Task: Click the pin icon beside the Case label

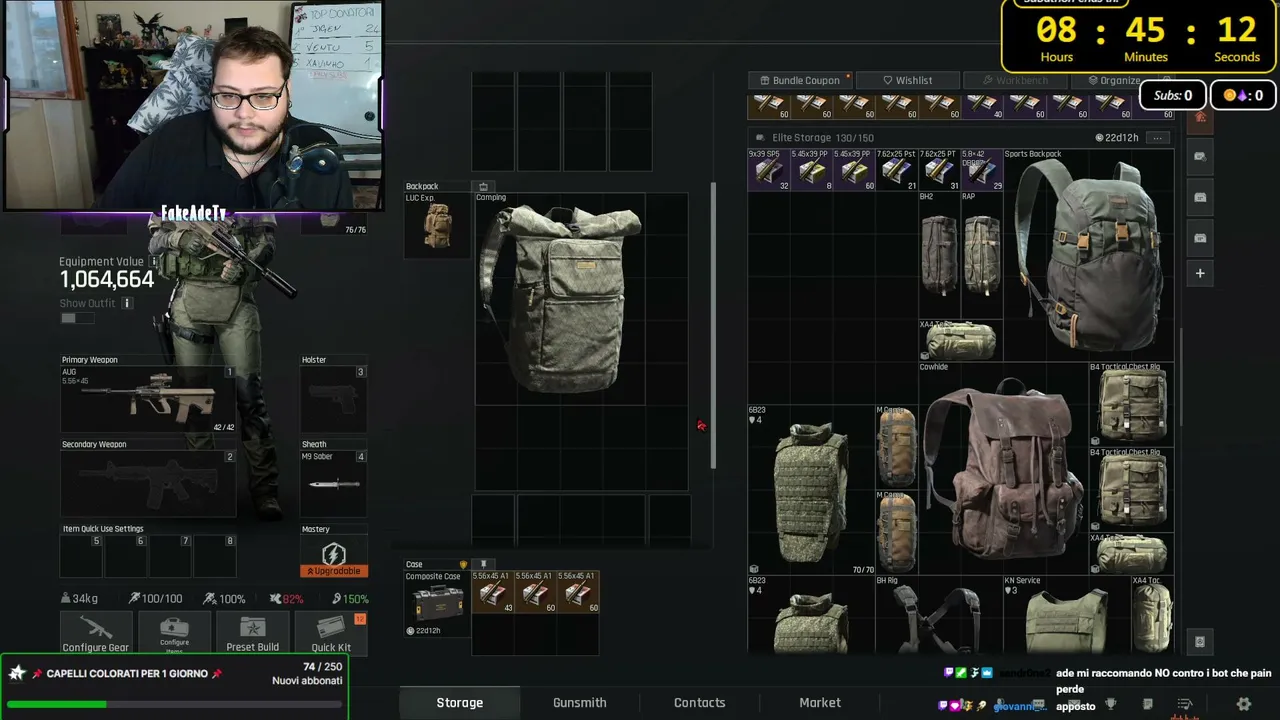Action: click(484, 564)
